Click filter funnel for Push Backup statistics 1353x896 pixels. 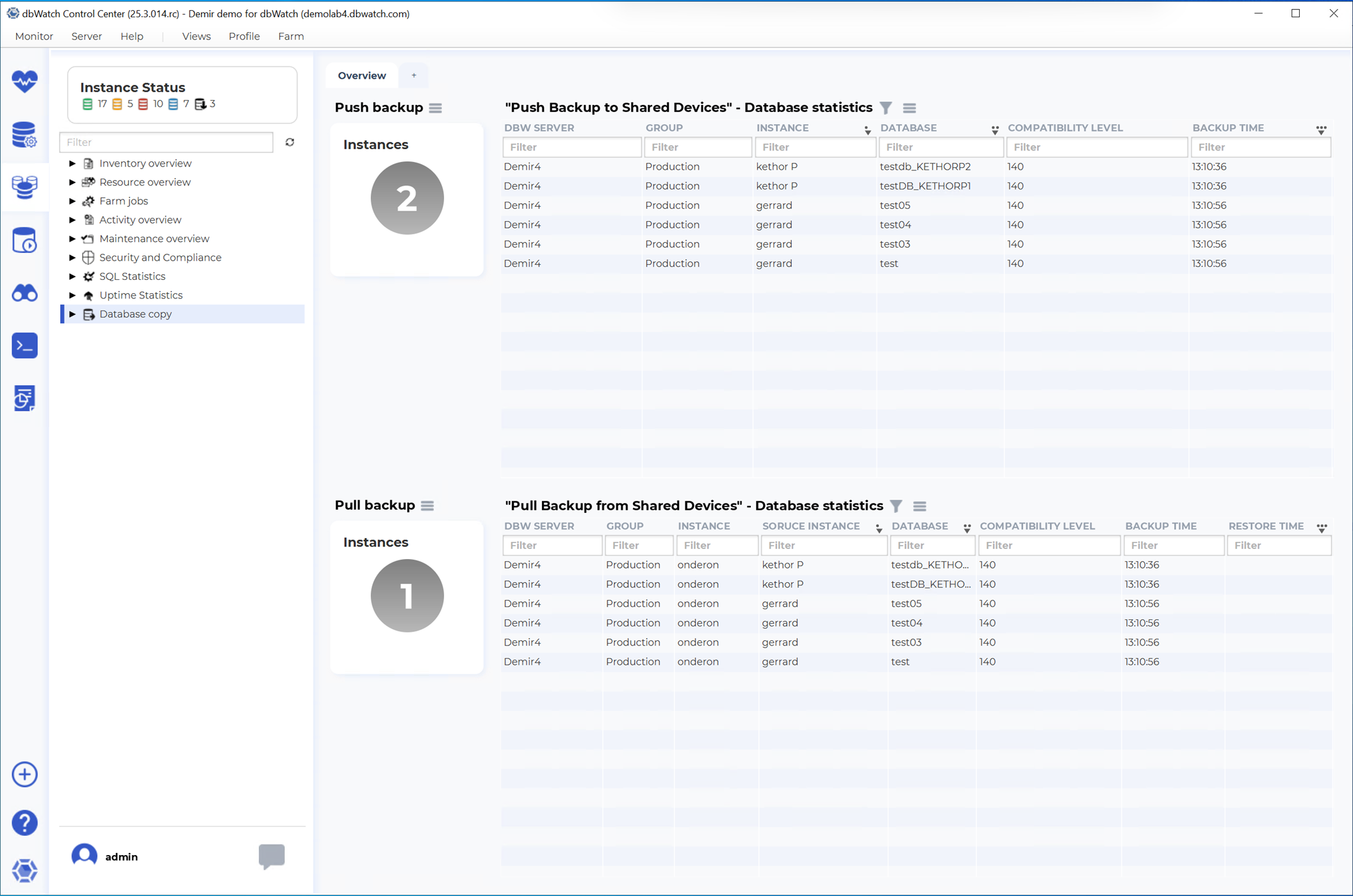coord(885,108)
